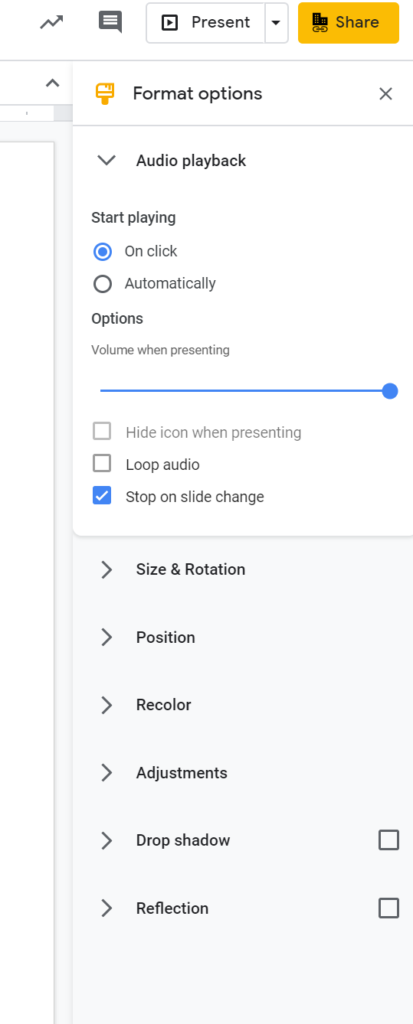Uncheck Stop on slide change
The image size is (413, 1024).
tap(102, 496)
